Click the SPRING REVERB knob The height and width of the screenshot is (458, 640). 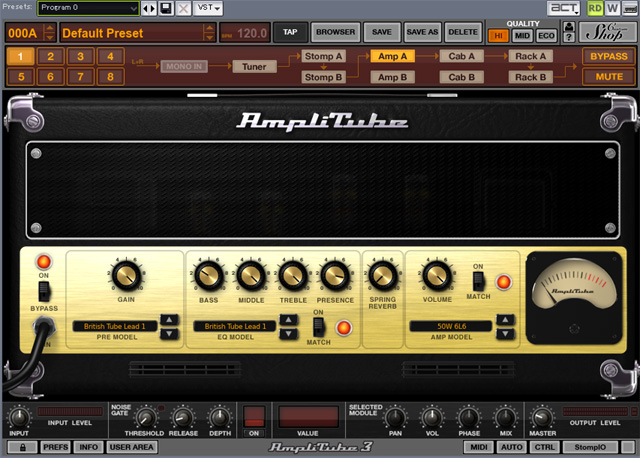pyautogui.click(x=383, y=276)
